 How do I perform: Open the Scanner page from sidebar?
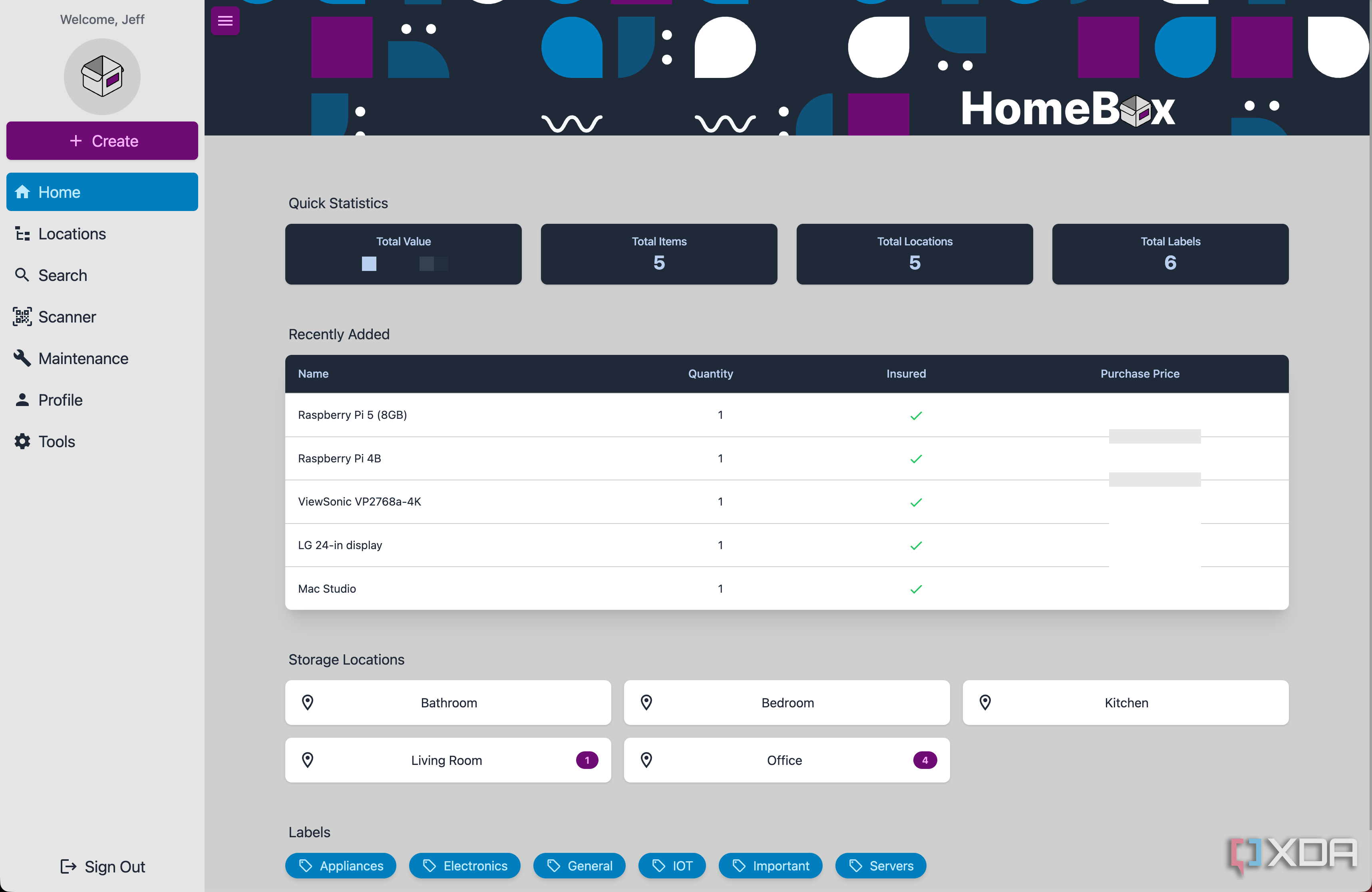[x=102, y=317]
